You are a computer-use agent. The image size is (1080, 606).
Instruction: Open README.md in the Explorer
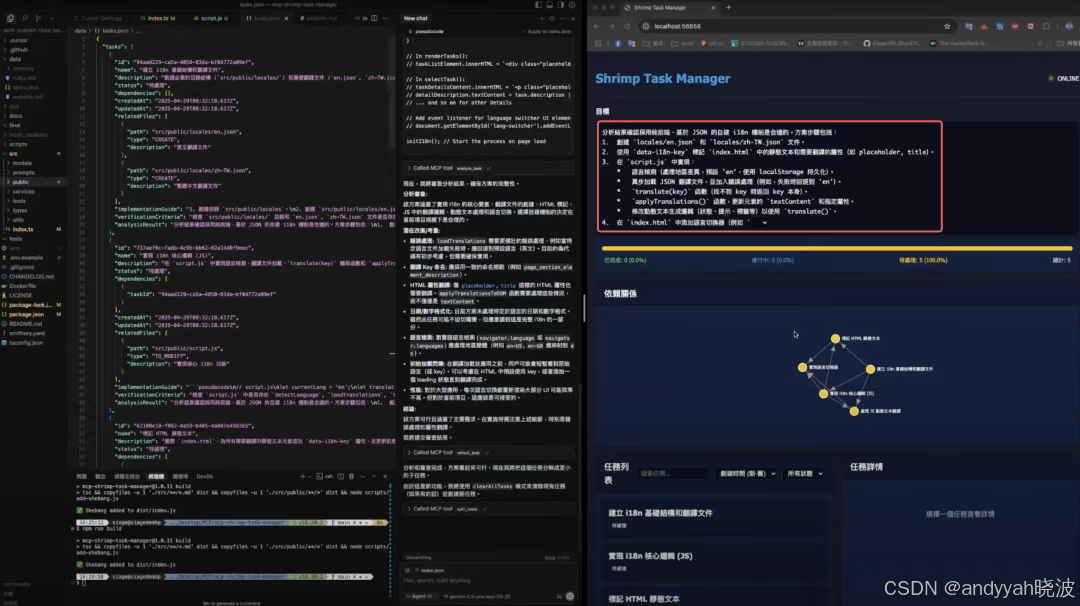coord(25,324)
